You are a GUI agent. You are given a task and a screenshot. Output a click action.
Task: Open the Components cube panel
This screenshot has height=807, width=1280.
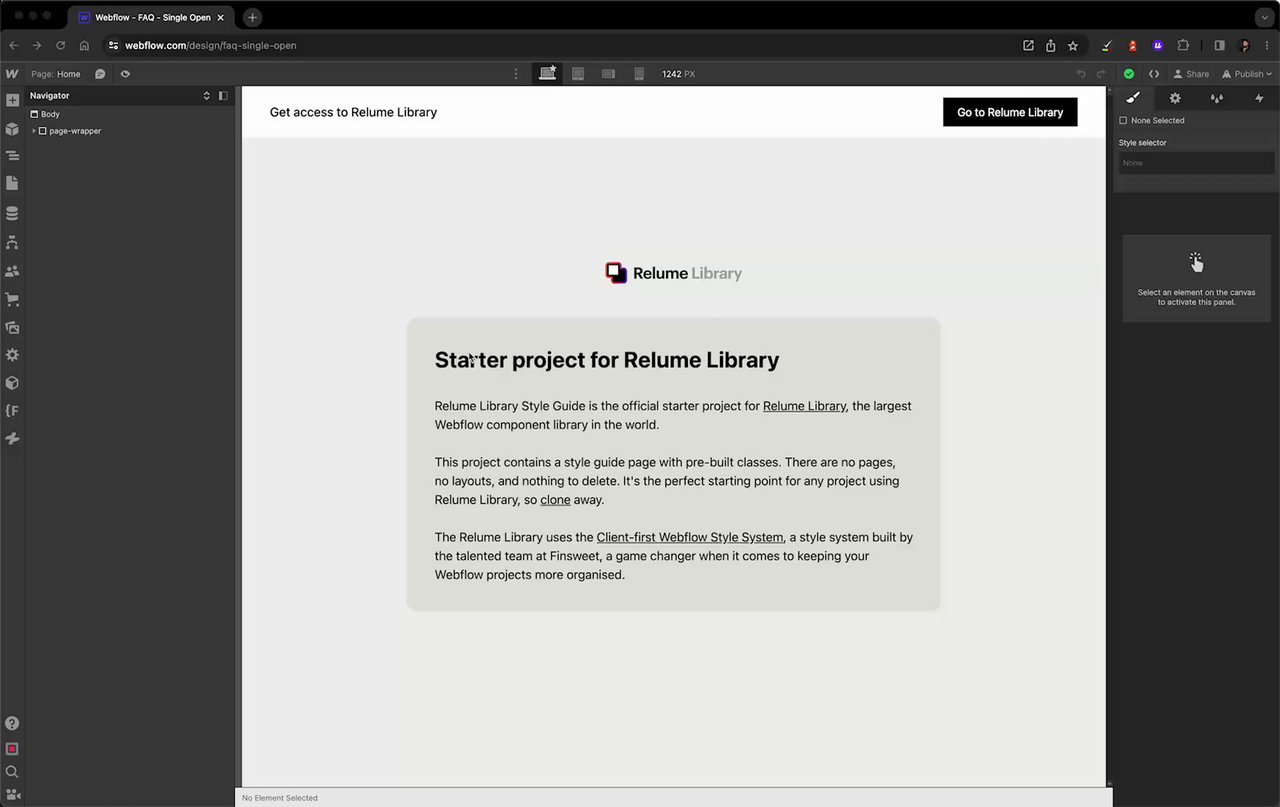point(12,129)
